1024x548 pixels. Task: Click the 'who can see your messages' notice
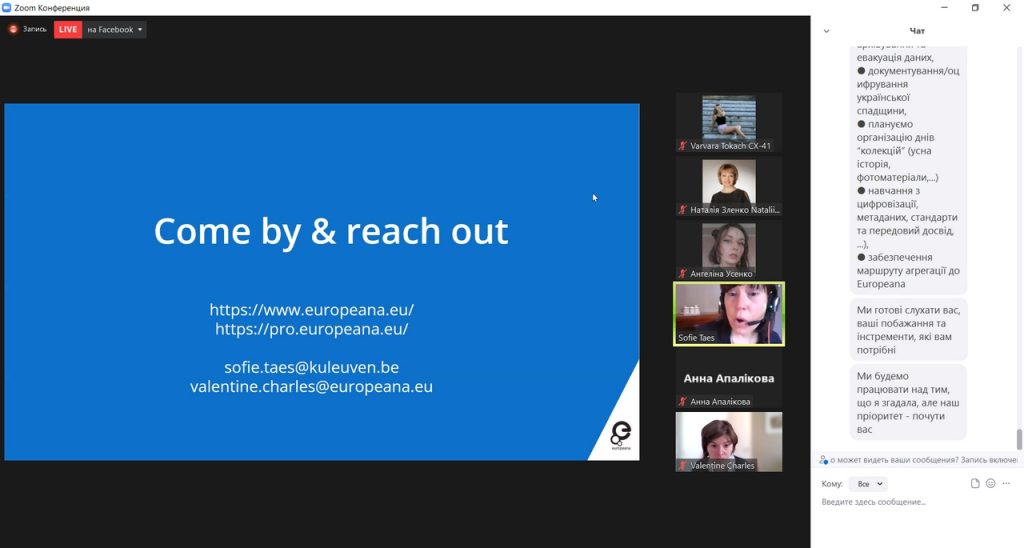(x=918, y=460)
